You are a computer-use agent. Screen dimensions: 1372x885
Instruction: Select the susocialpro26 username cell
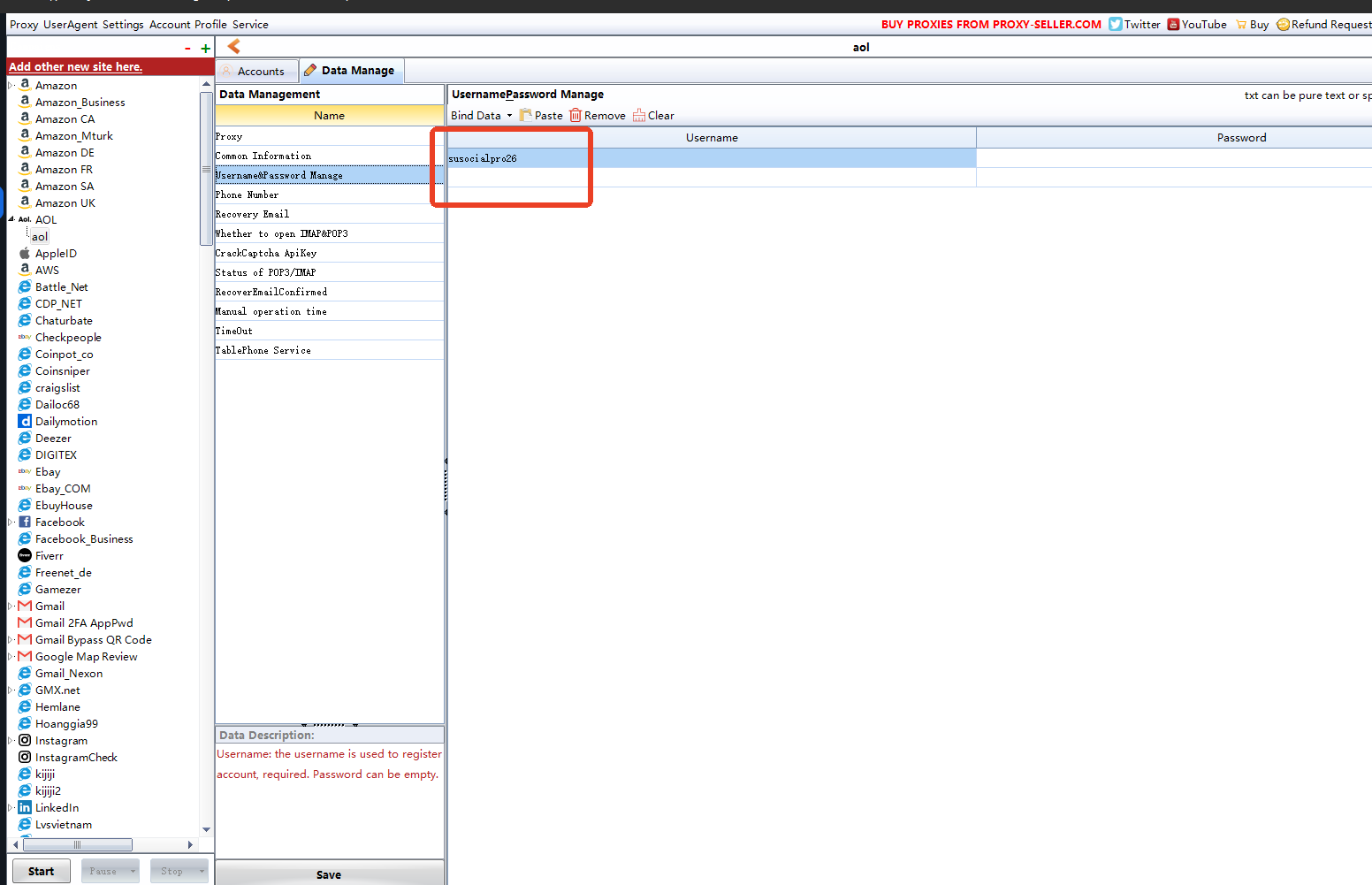click(712, 158)
